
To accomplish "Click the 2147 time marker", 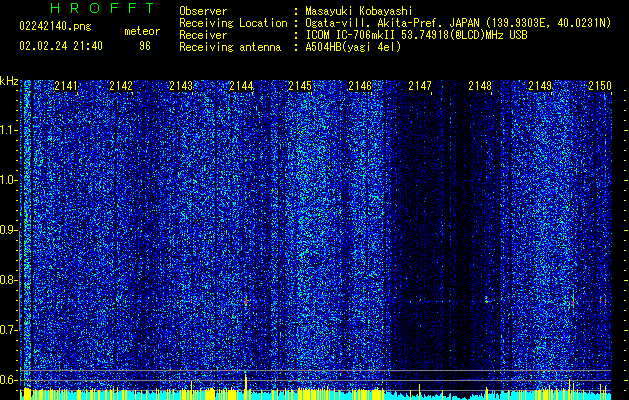I will coord(420,86).
